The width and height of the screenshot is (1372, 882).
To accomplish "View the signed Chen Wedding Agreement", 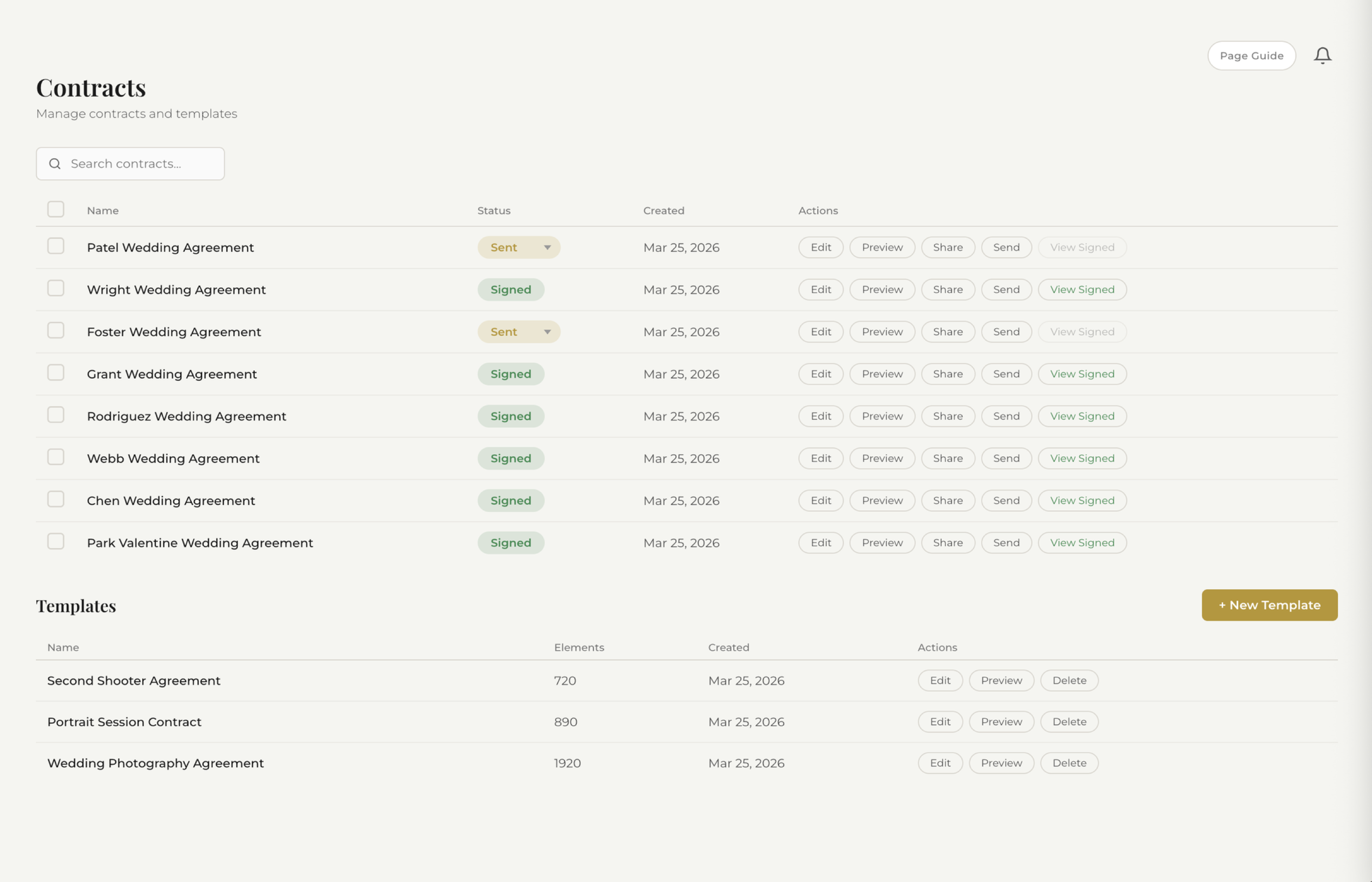I will pyautogui.click(x=1082, y=500).
